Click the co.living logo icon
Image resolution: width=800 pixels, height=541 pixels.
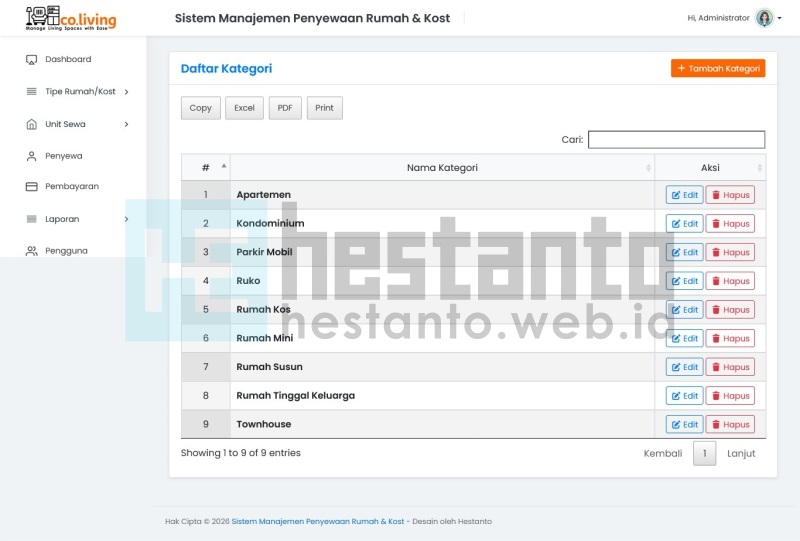(42, 18)
